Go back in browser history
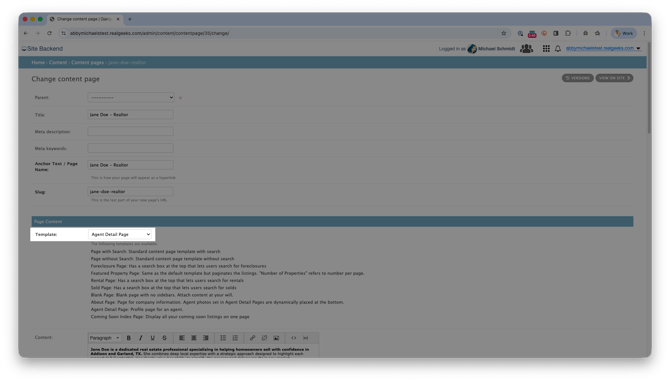 point(26,33)
